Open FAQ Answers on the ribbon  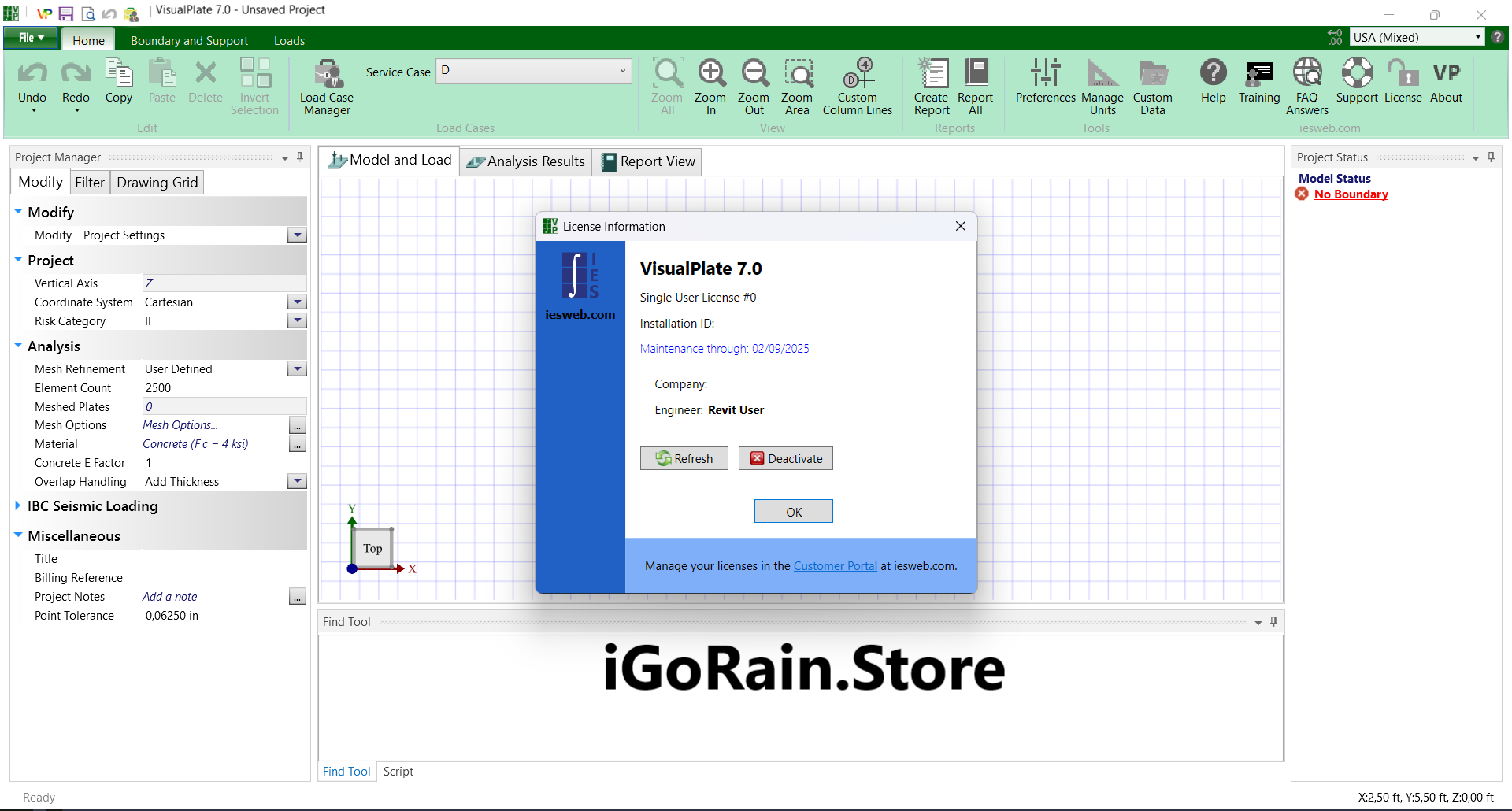tap(1307, 87)
